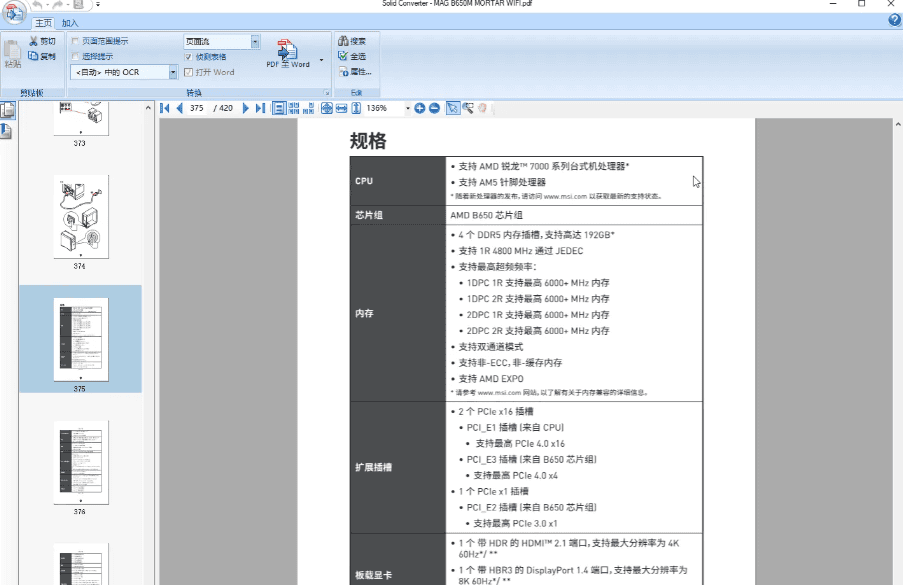Viewport: 903px width, 585px height.
Task: Expand the 136% zoom level dropdown
Action: (407, 108)
